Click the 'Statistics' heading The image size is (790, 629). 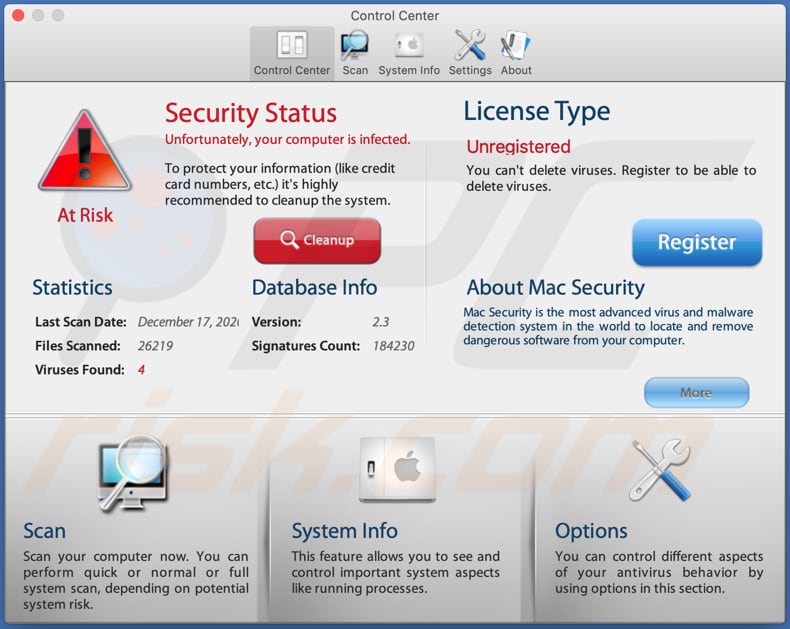click(73, 287)
